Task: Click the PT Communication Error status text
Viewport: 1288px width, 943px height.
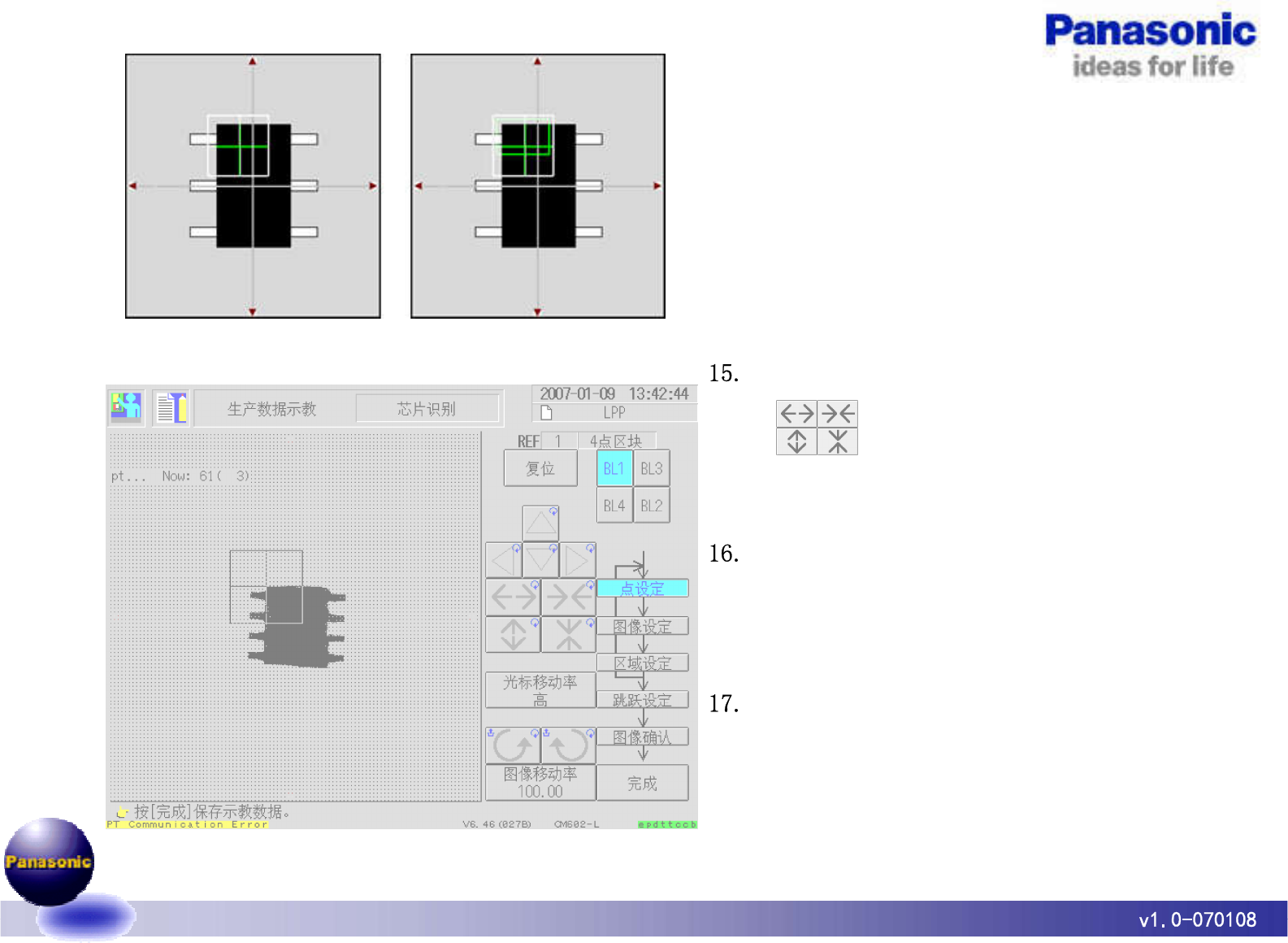Action: coord(187,824)
